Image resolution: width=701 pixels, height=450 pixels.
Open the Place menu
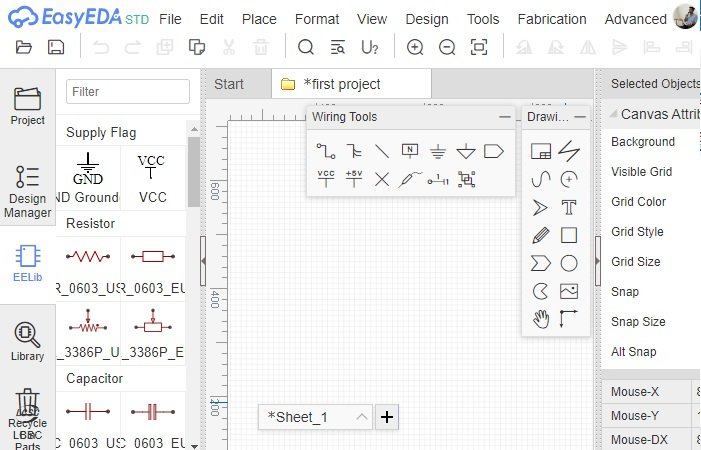(259, 19)
